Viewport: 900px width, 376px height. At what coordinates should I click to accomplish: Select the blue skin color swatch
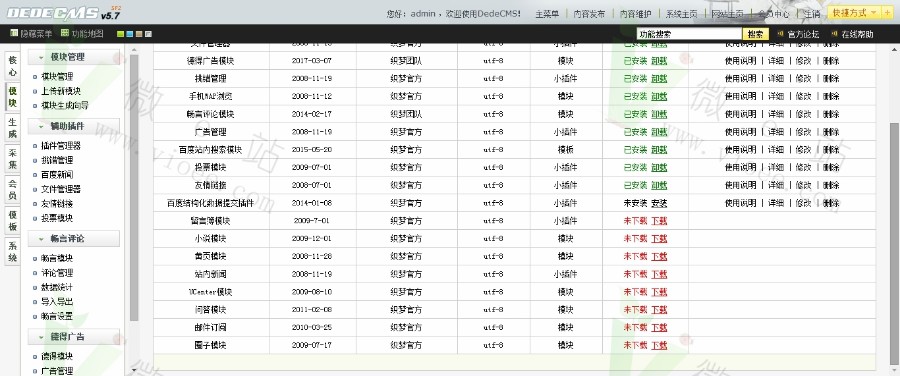[129, 34]
